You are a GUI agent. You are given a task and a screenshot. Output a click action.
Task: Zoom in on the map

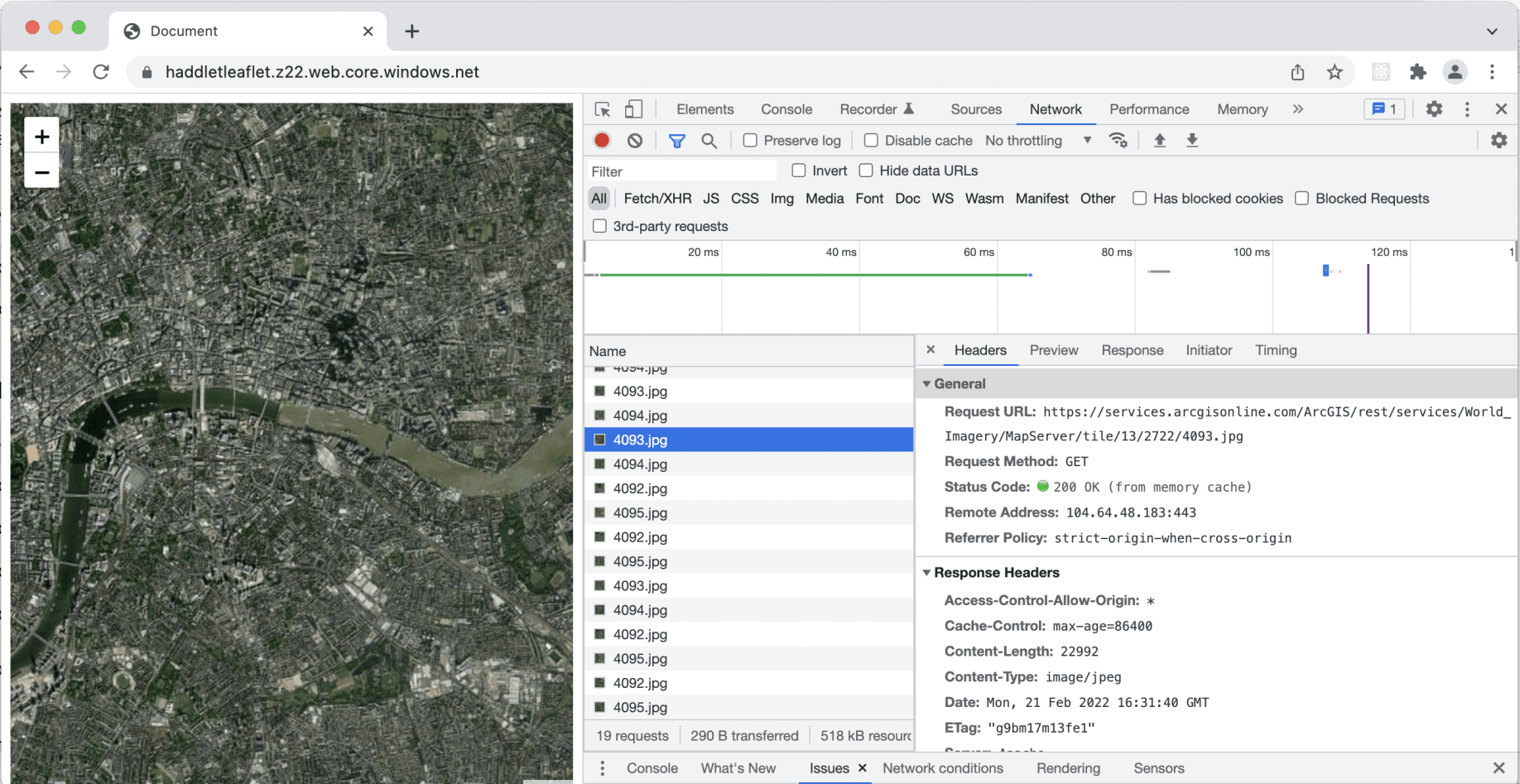[x=41, y=137]
